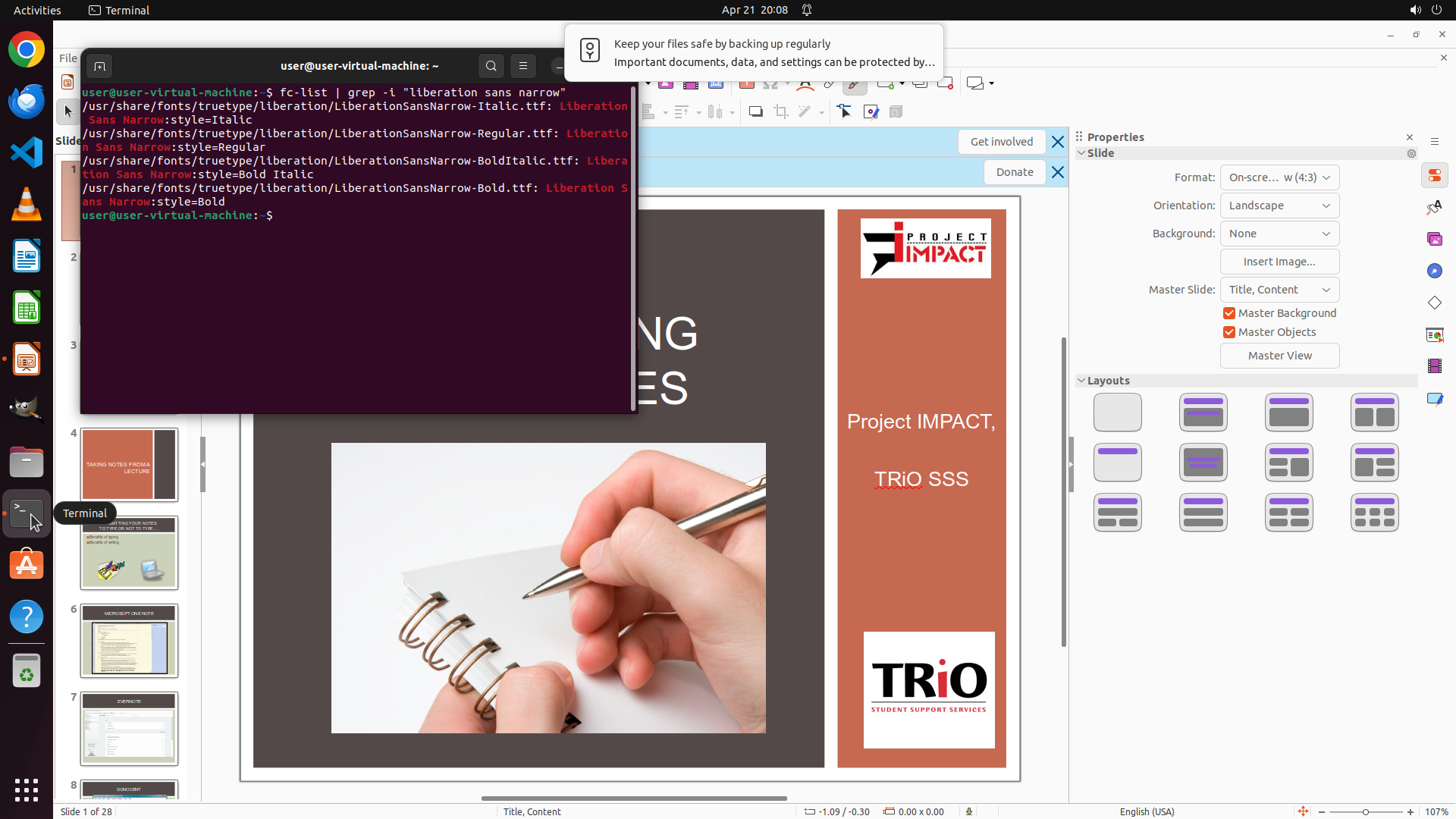Click the Get involved button
This screenshot has height=819, width=1456.
pos(1001,142)
